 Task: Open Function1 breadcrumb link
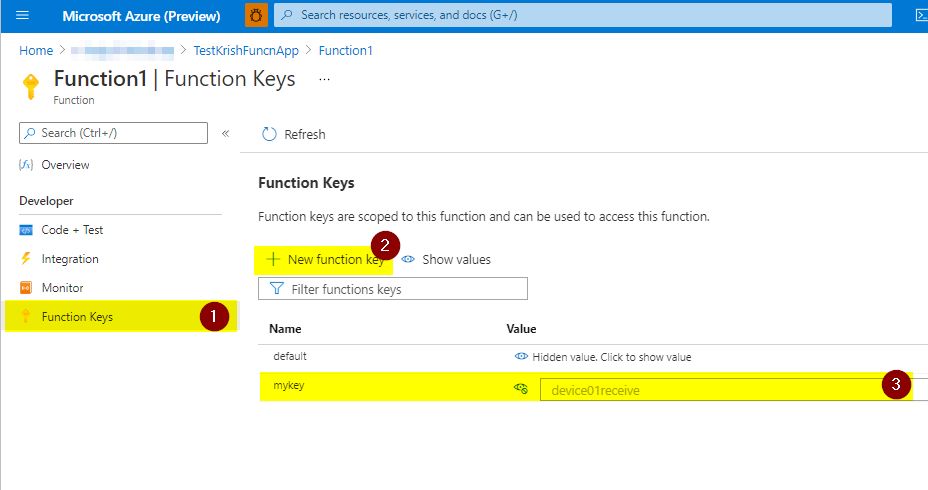[346, 51]
